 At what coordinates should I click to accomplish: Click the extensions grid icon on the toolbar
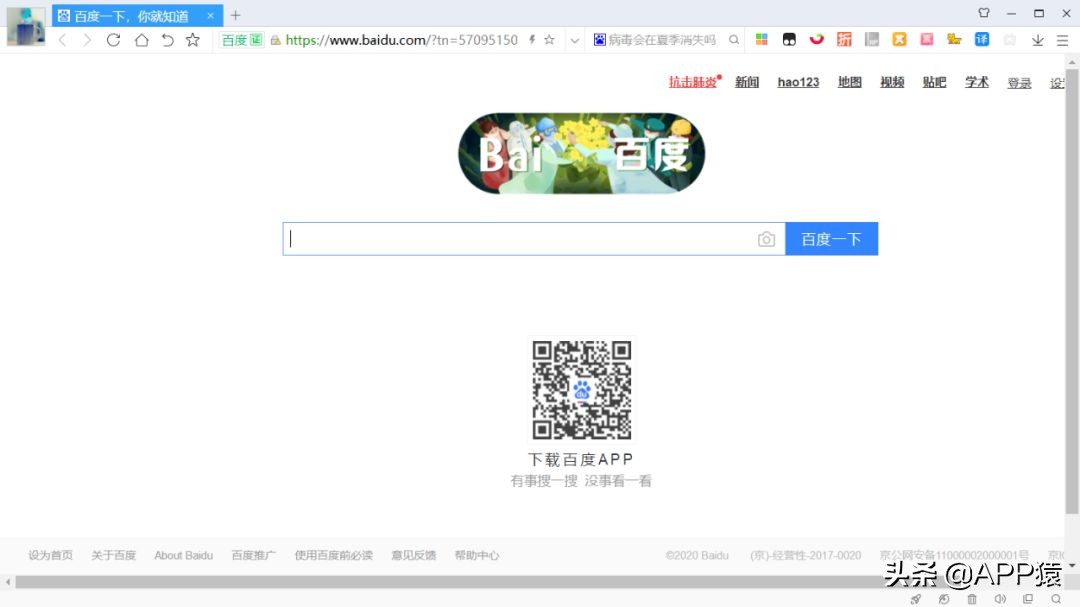click(761, 39)
